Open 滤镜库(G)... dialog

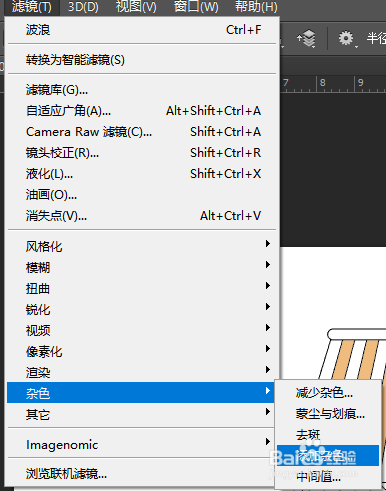142,90
